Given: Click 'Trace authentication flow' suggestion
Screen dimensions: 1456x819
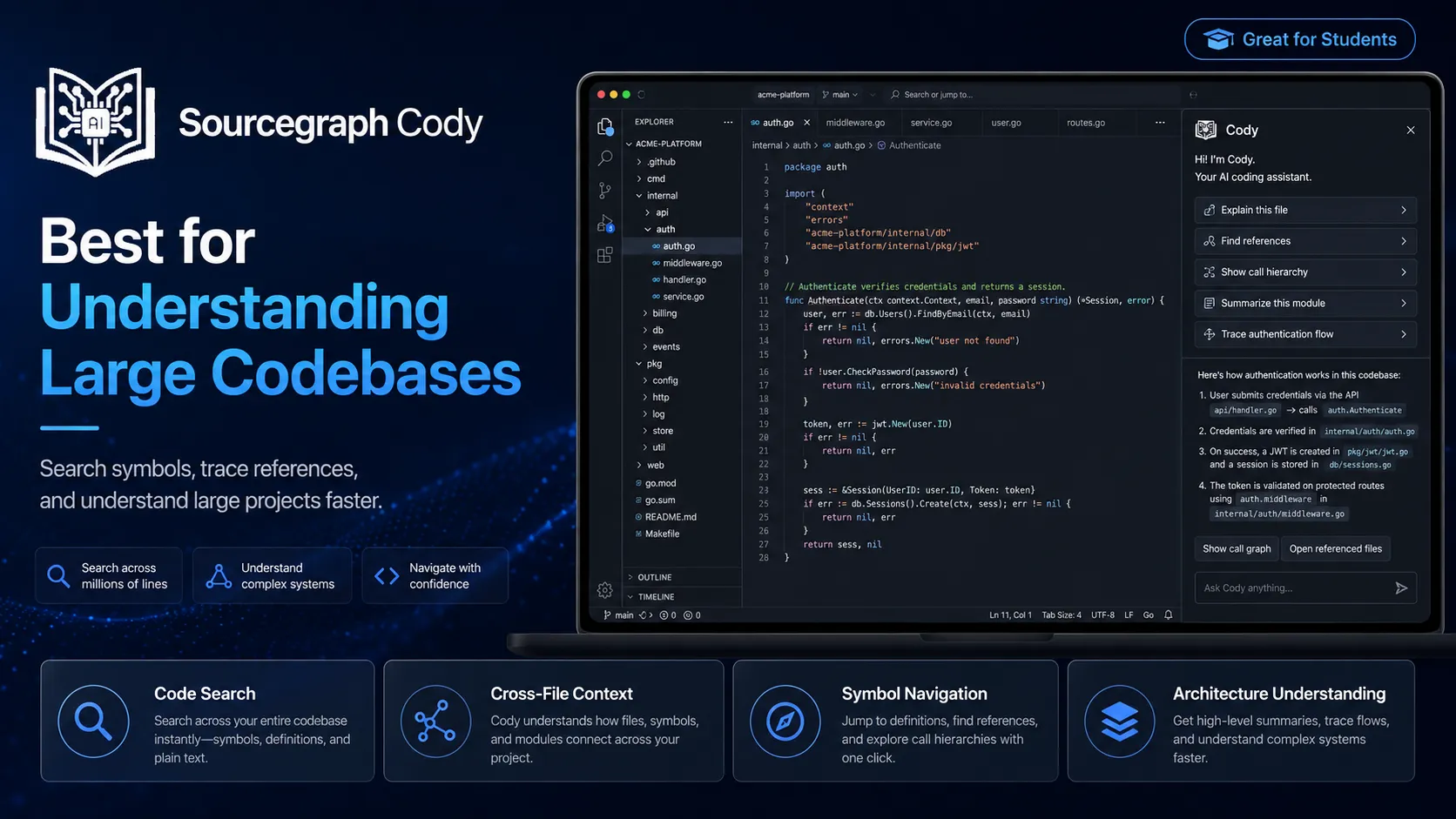Looking at the screenshot, I should [1305, 334].
